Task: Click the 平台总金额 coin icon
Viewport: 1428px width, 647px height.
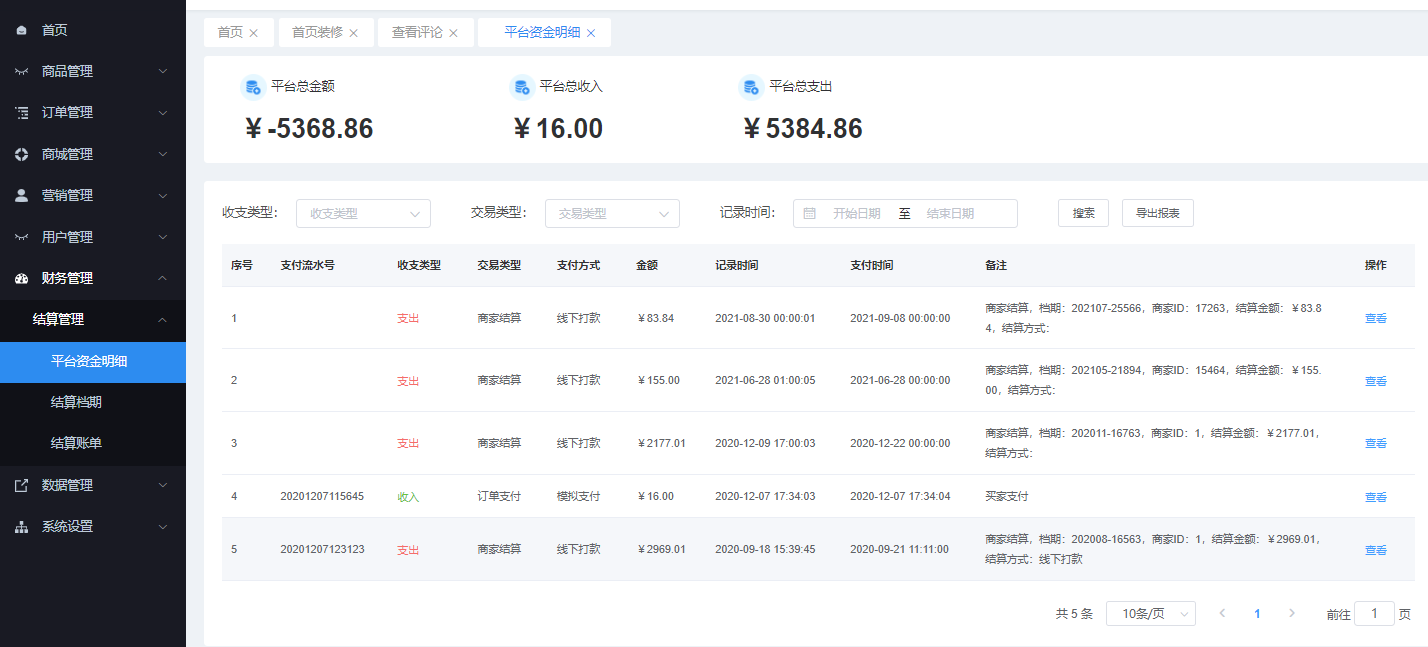Action: pyautogui.click(x=252, y=87)
